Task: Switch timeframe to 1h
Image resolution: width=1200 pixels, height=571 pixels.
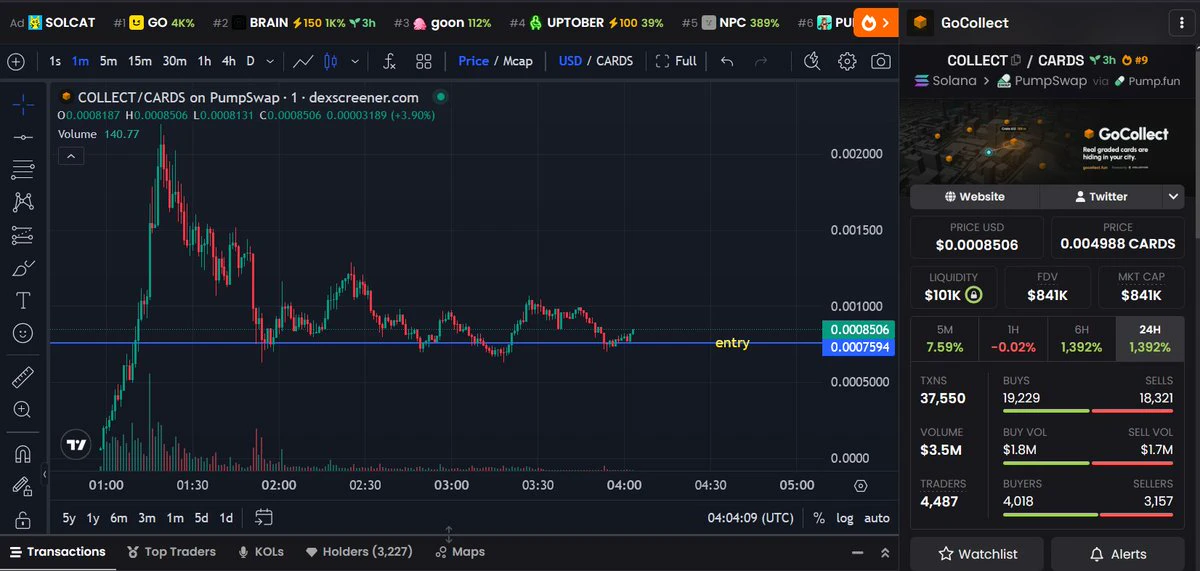Action: [204, 61]
